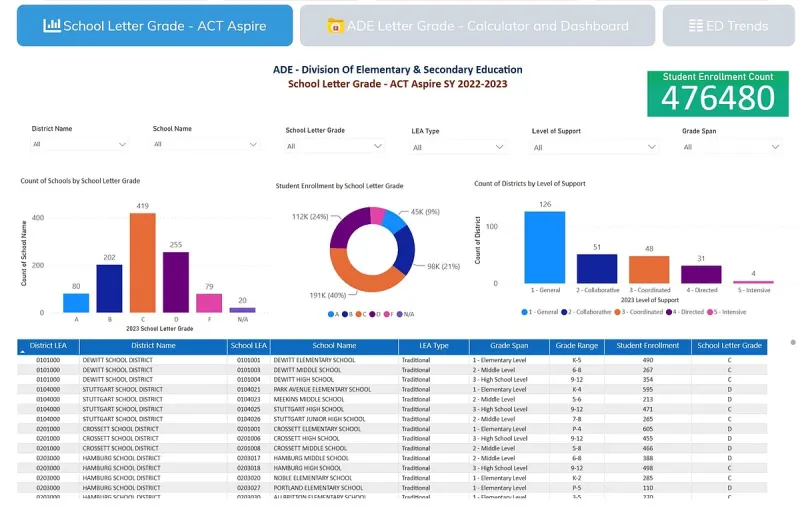
Task: Sort by School Letter Grade column header
Action: (x=729, y=346)
